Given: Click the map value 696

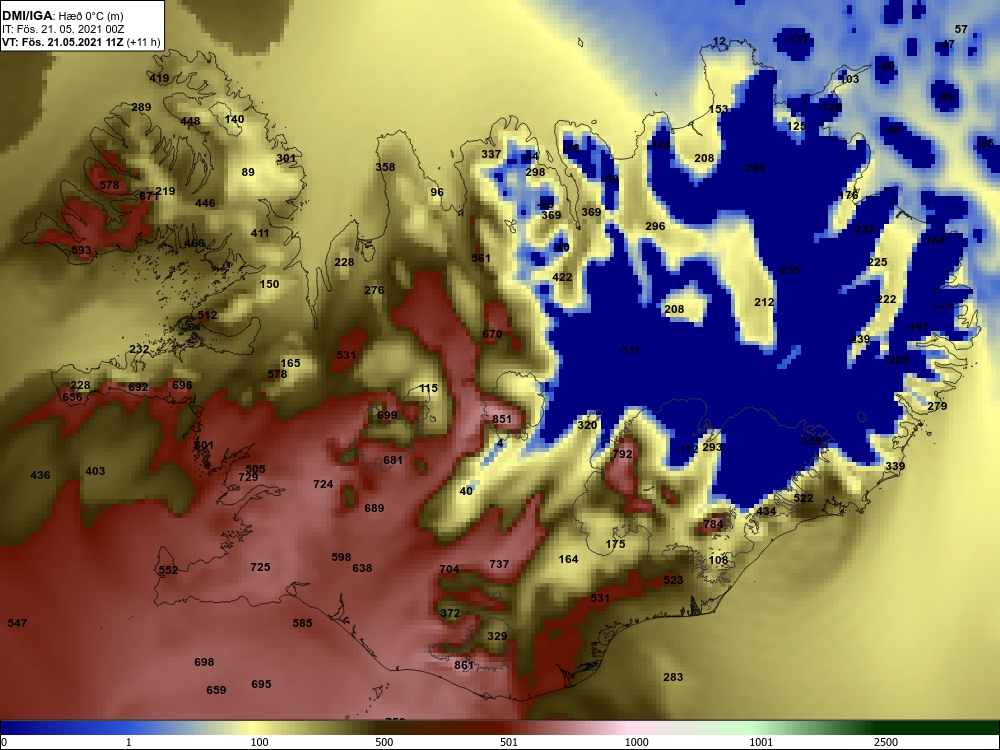Looking at the screenshot, I should click(182, 385).
